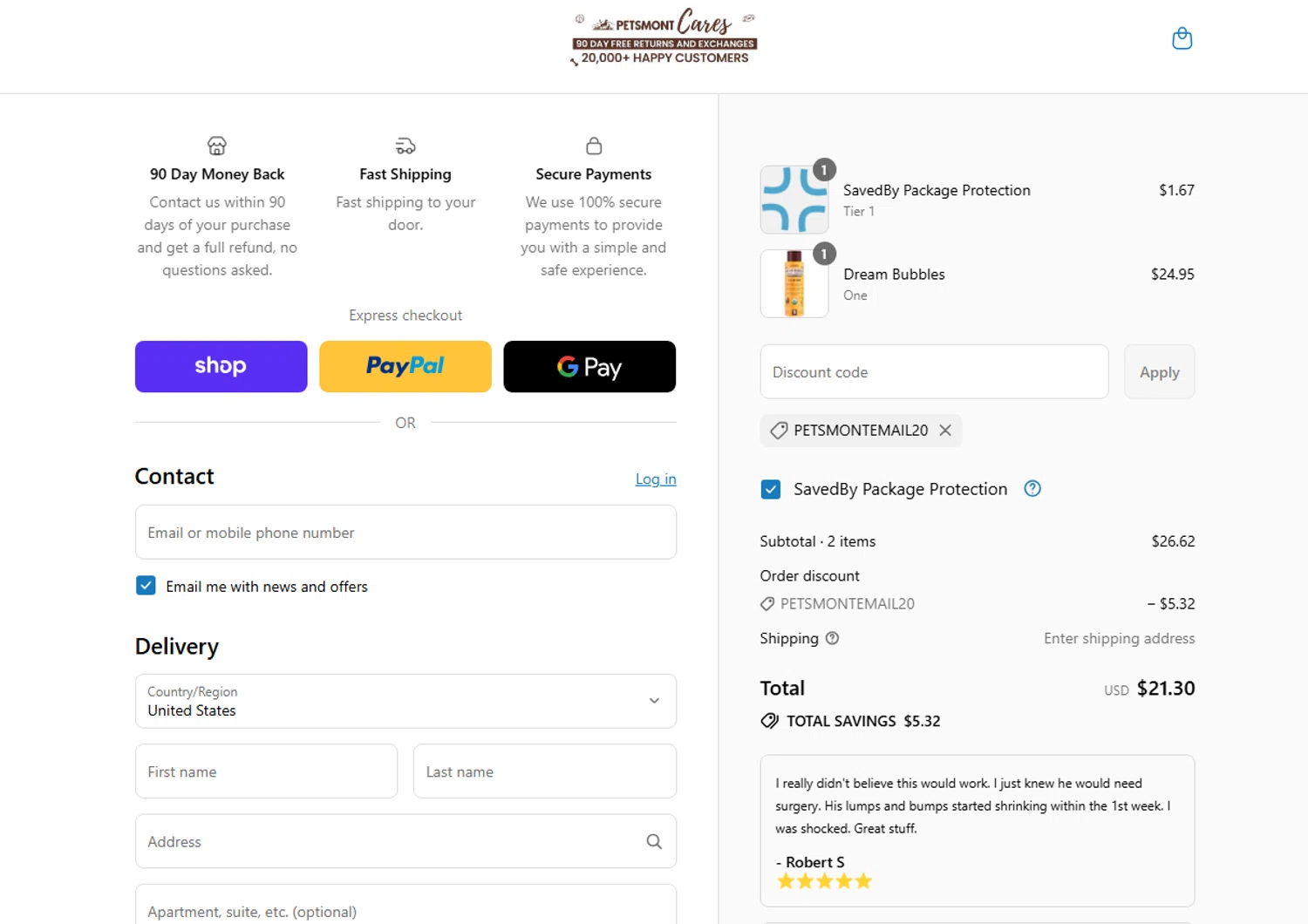
Task: Pay with Google Pay button
Action: [589, 366]
